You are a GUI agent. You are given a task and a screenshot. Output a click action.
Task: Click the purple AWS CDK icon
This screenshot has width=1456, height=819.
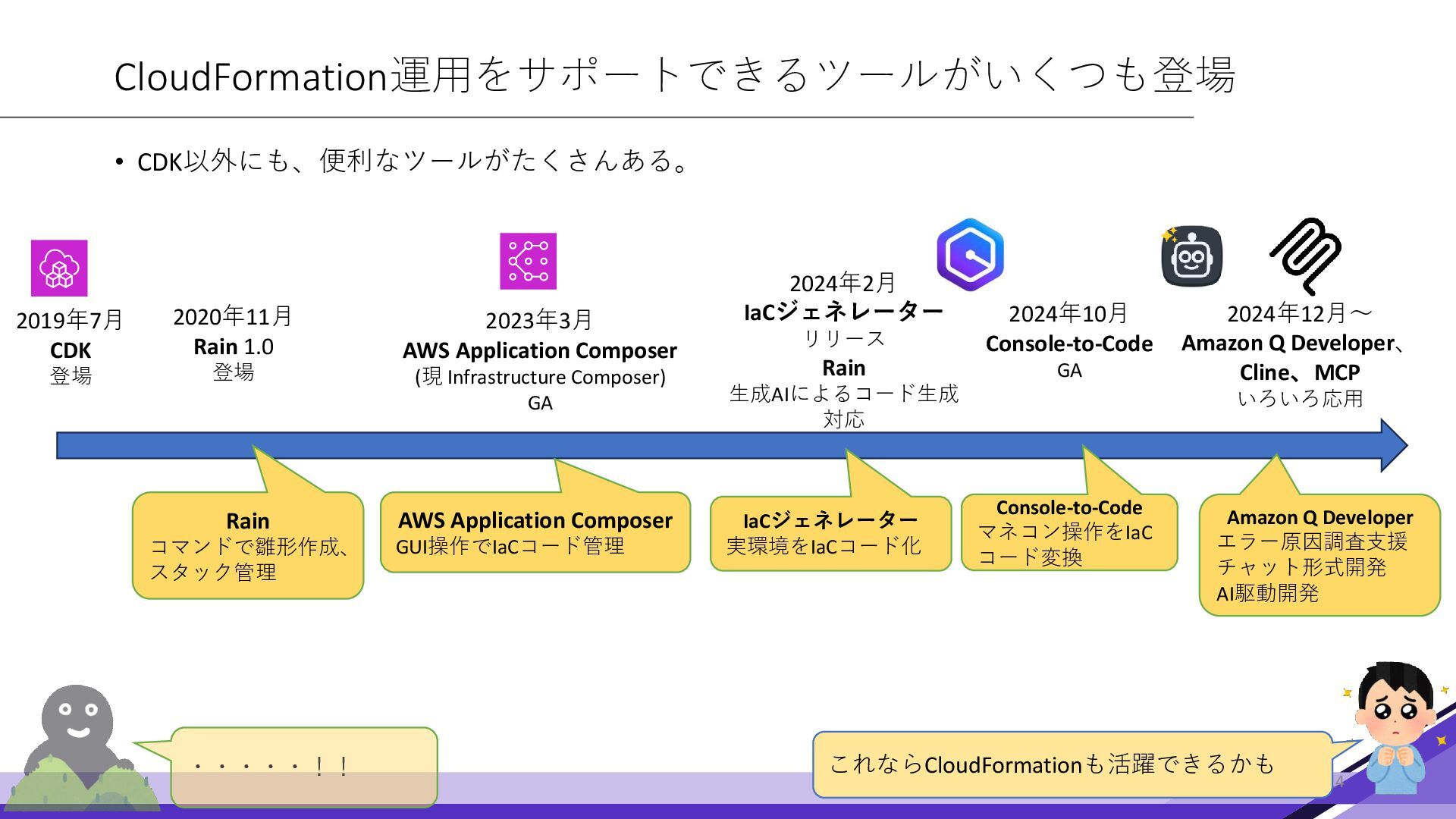[59, 268]
